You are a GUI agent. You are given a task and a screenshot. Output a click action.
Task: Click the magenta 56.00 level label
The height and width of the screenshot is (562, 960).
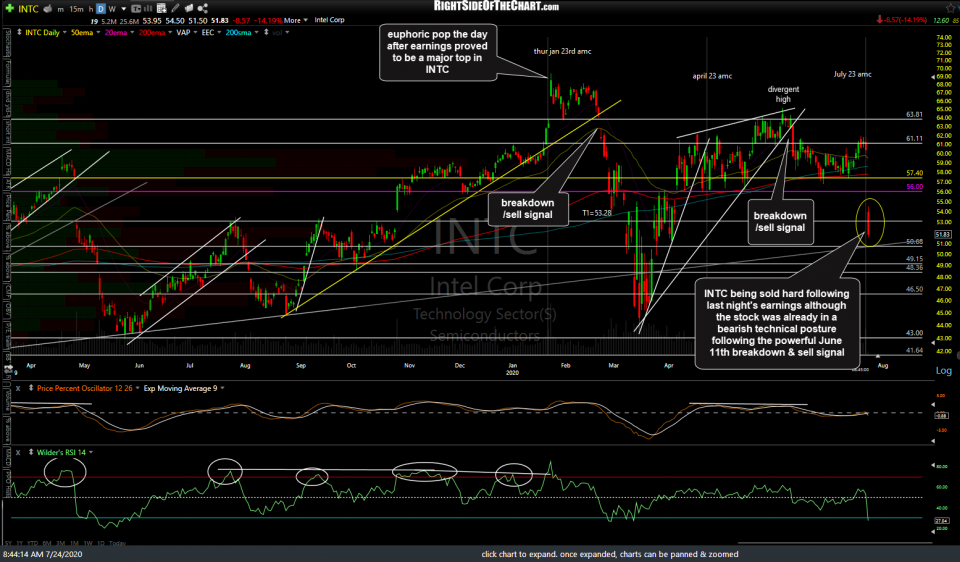coord(914,187)
